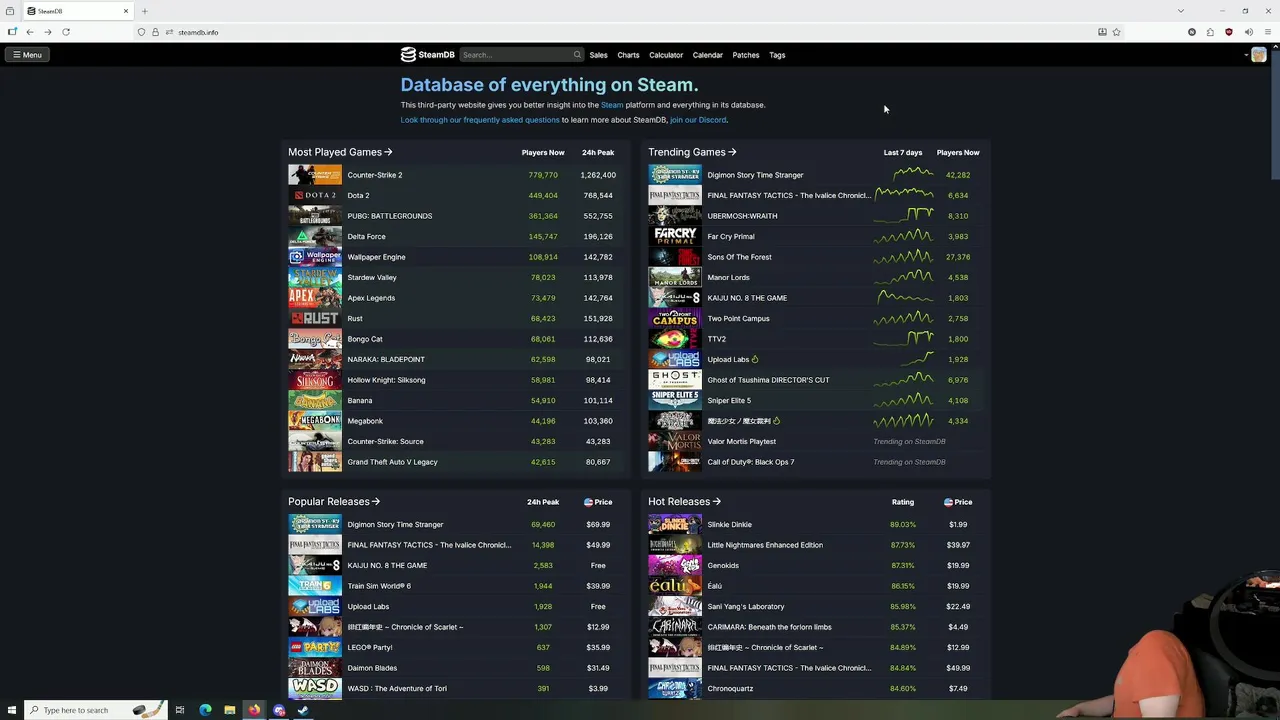Follow the 'Steam' link in the intro text
1280x720 pixels.
pos(612,105)
